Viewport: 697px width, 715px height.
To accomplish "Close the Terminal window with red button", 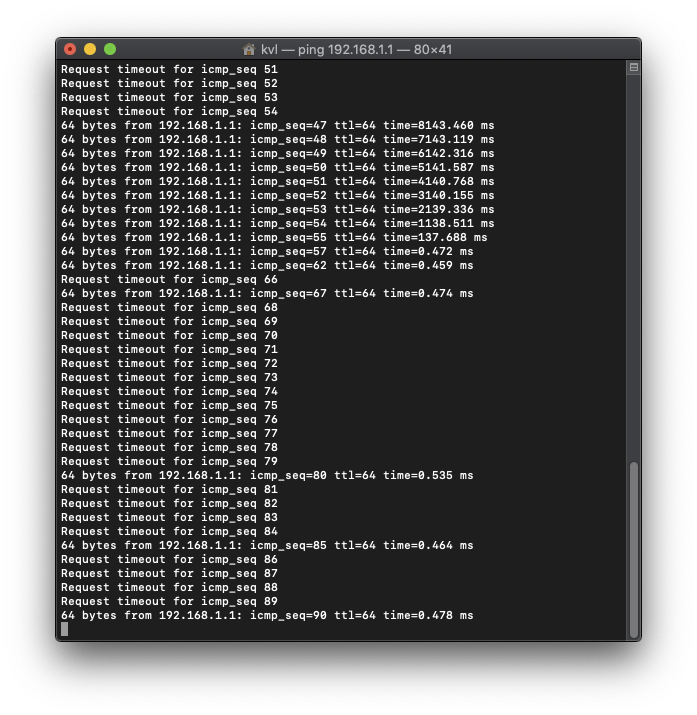I will (70, 49).
